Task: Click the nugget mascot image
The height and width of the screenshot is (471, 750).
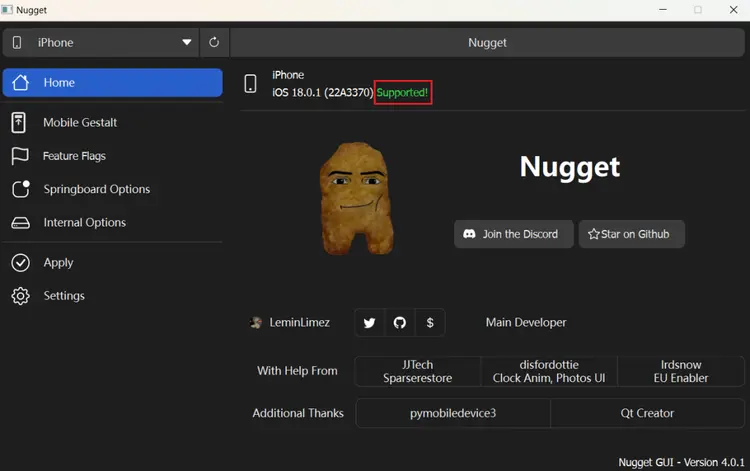Action: click(x=356, y=196)
